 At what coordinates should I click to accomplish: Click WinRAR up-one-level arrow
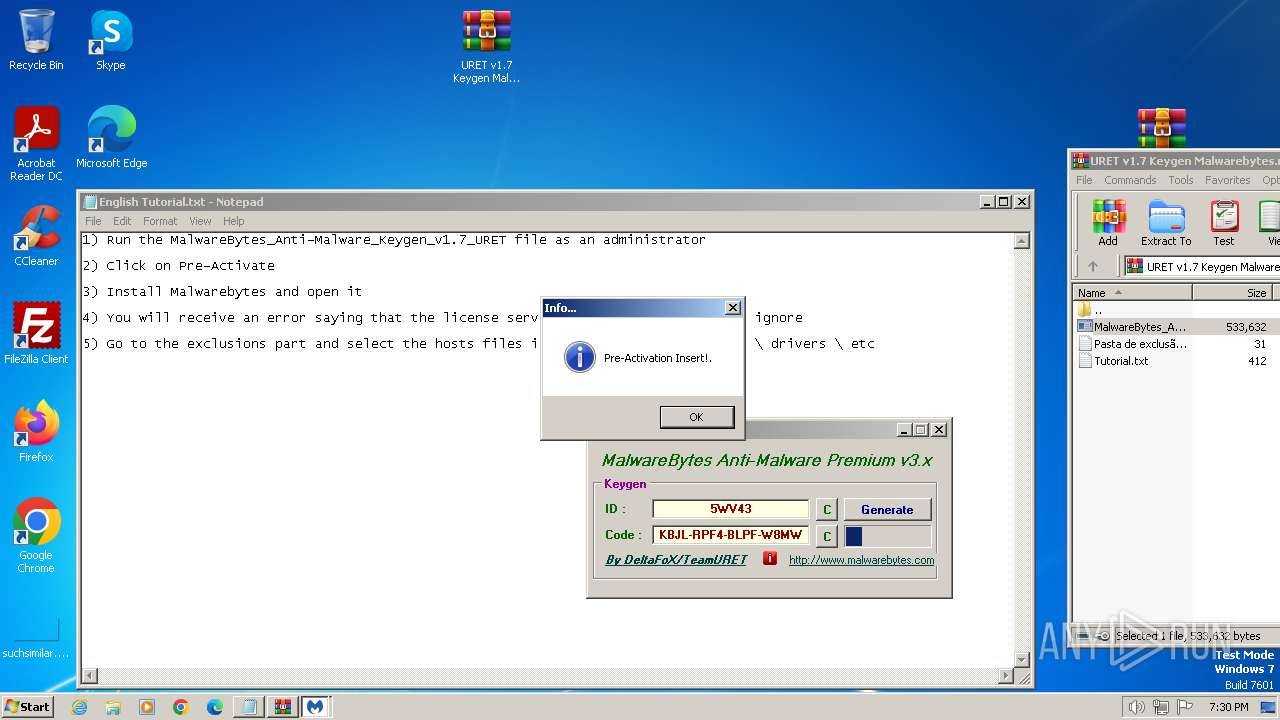(1093, 266)
